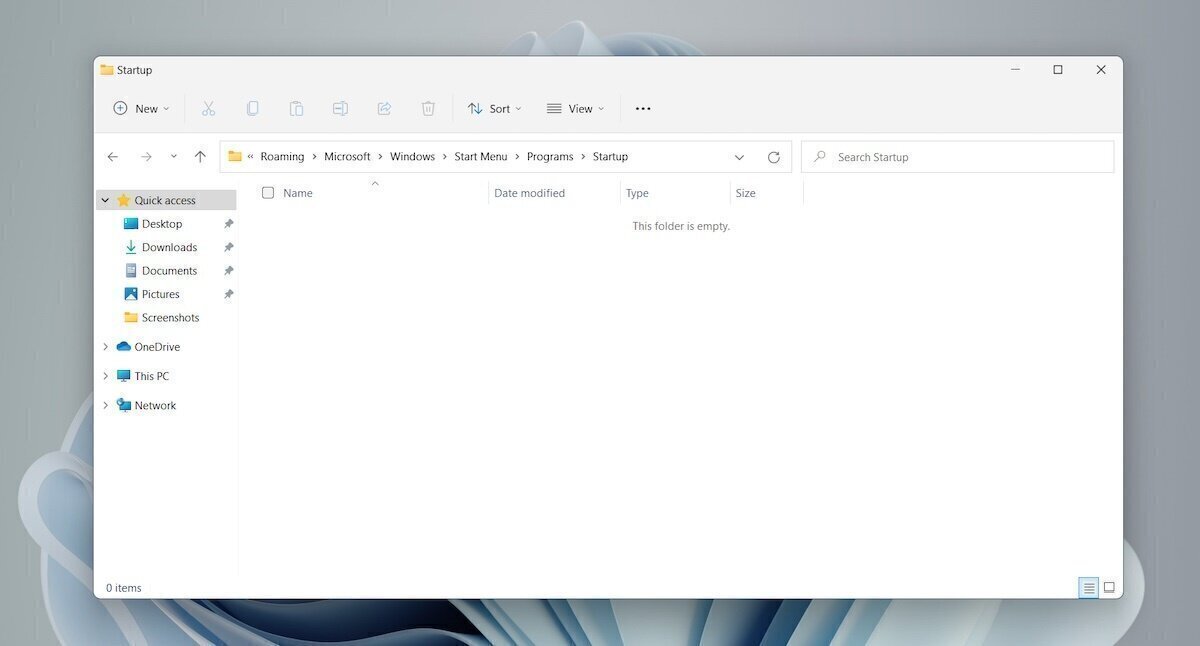
Task: Select the Cut icon in the toolbar
Action: point(208,108)
